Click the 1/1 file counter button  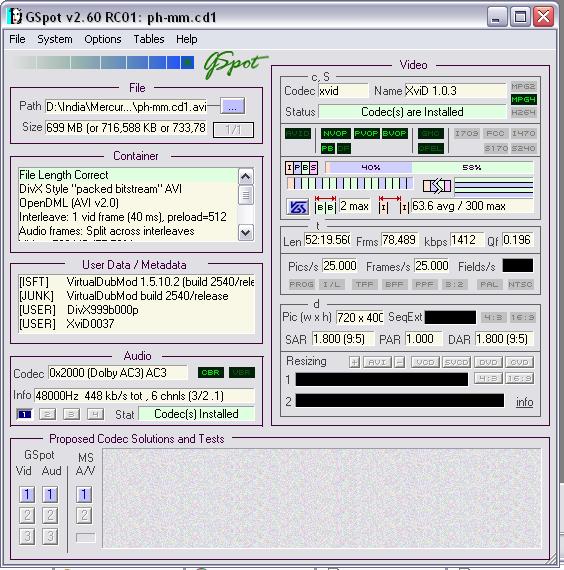coord(233,130)
